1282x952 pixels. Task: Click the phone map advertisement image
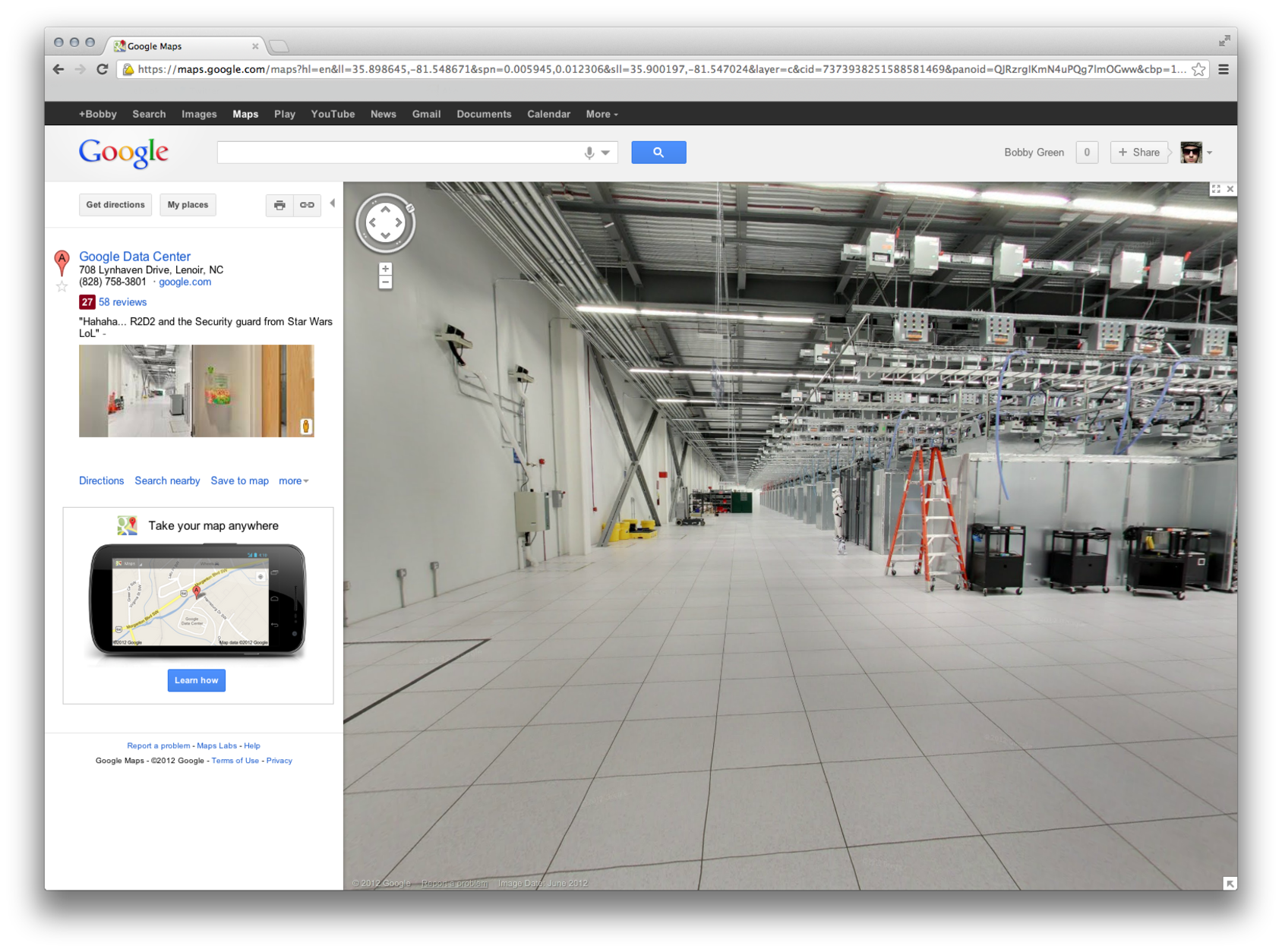point(197,600)
